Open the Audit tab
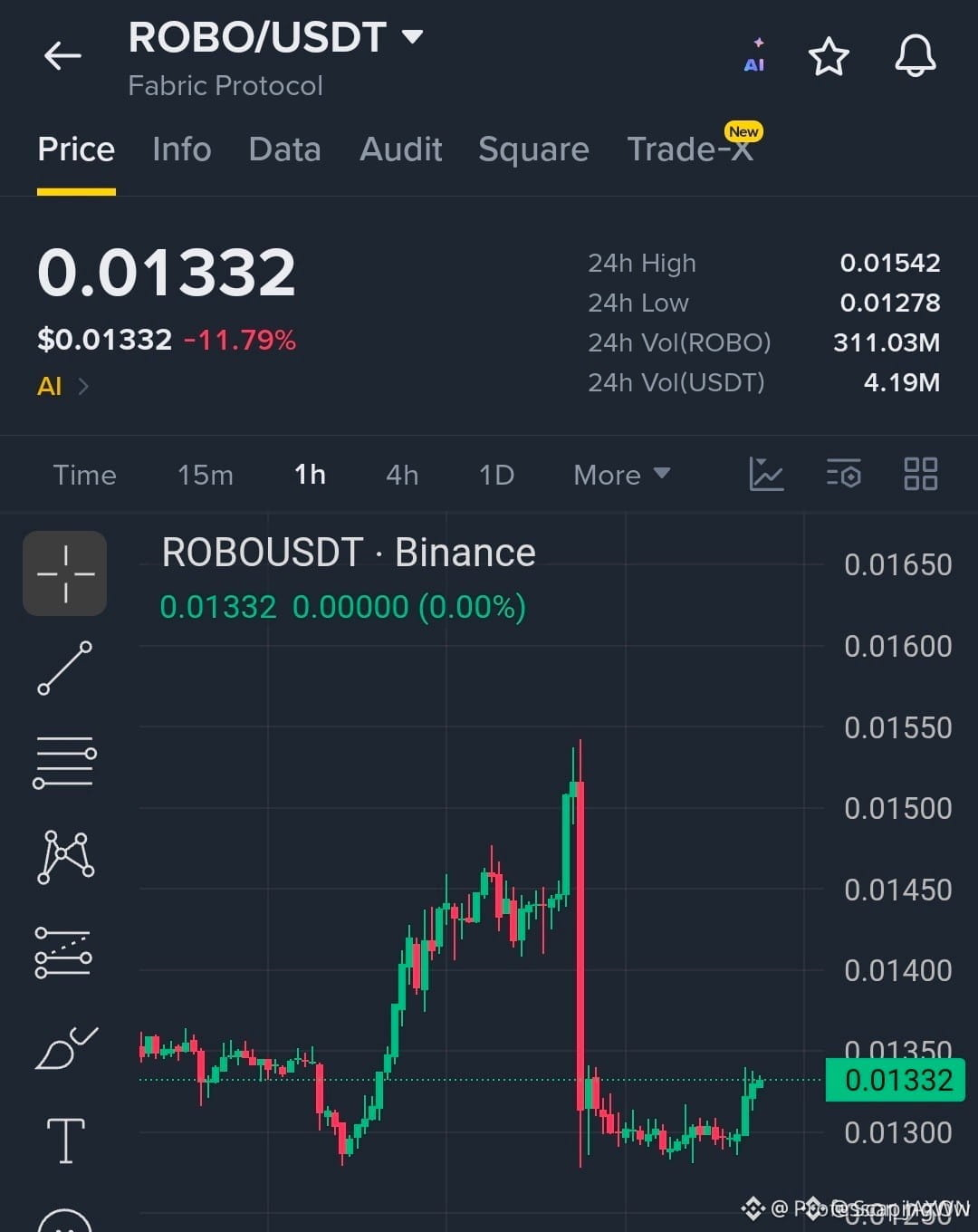 [x=400, y=149]
